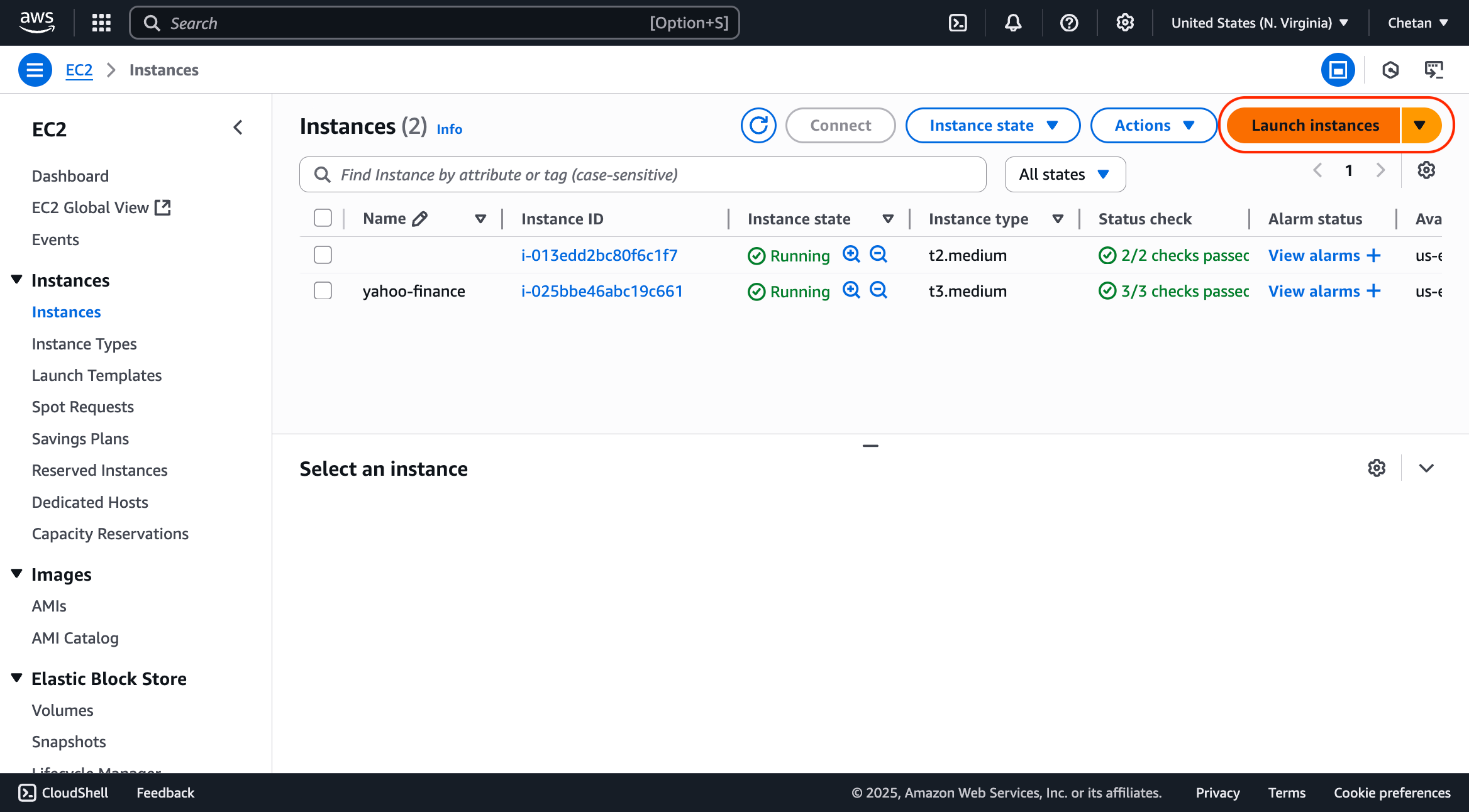Collapse the Elastic Block Store section
The height and width of the screenshot is (812, 1469).
click(x=17, y=678)
